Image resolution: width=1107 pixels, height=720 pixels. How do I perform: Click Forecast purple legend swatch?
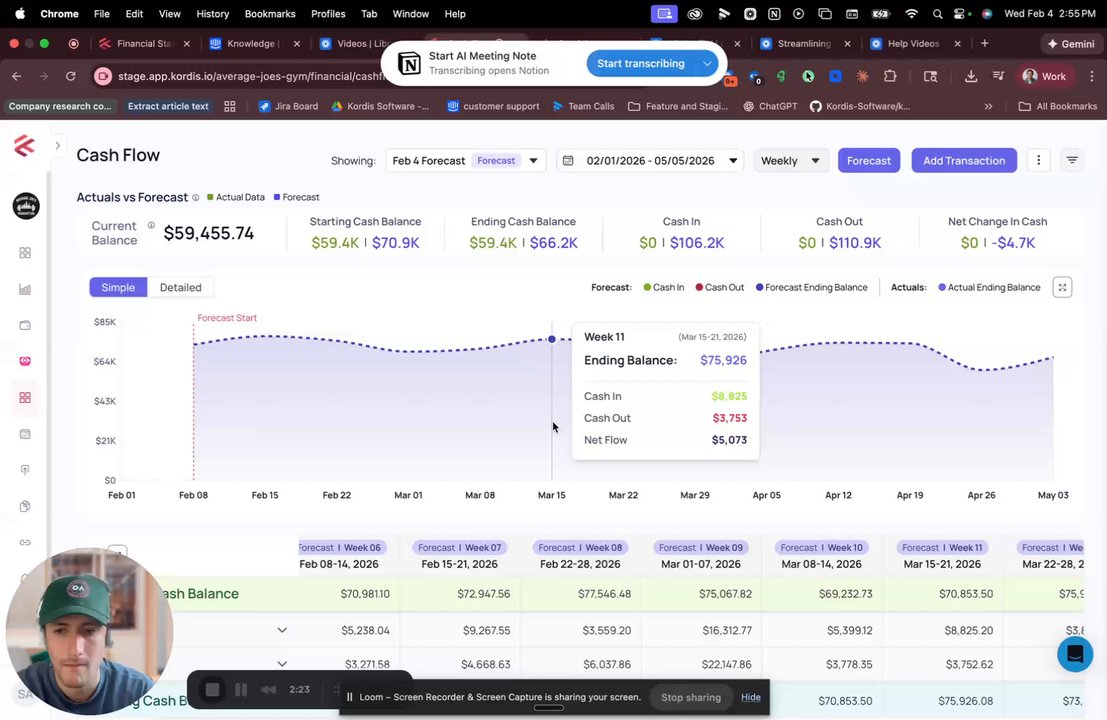click(x=277, y=197)
